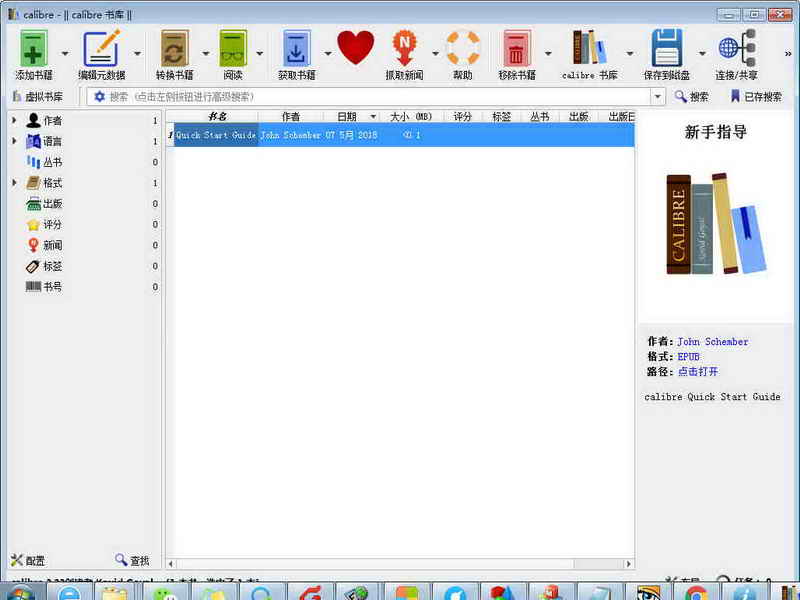
Task: Expand the 语言 languages tree node
Action: tap(14, 141)
